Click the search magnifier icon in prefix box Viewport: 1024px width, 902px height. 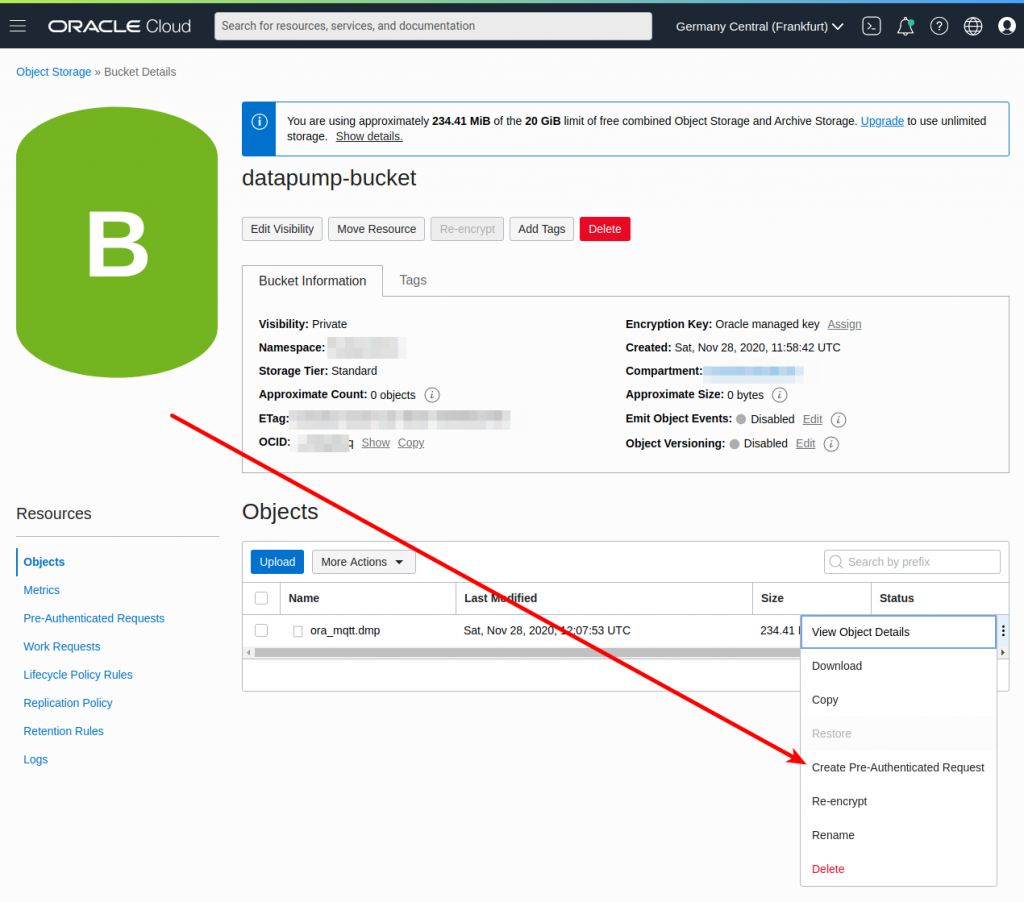(836, 562)
